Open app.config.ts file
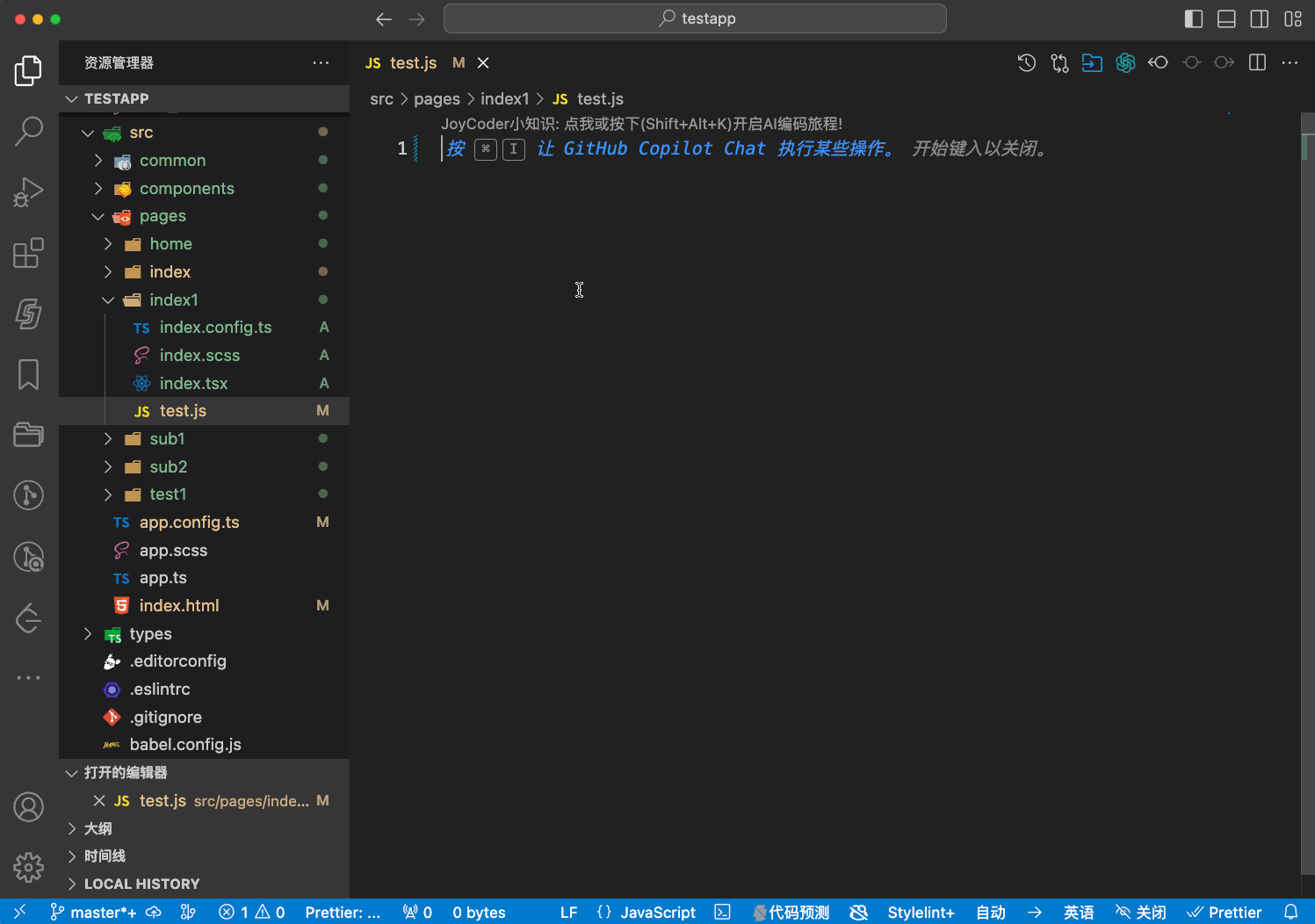 pyautogui.click(x=204, y=522)
